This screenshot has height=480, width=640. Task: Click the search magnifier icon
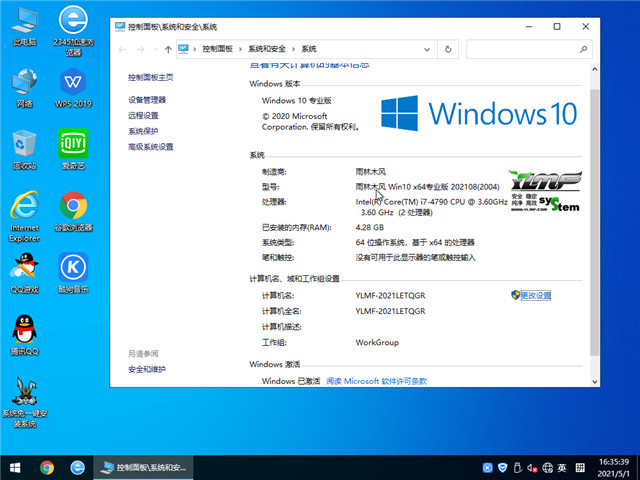[584, 49]
